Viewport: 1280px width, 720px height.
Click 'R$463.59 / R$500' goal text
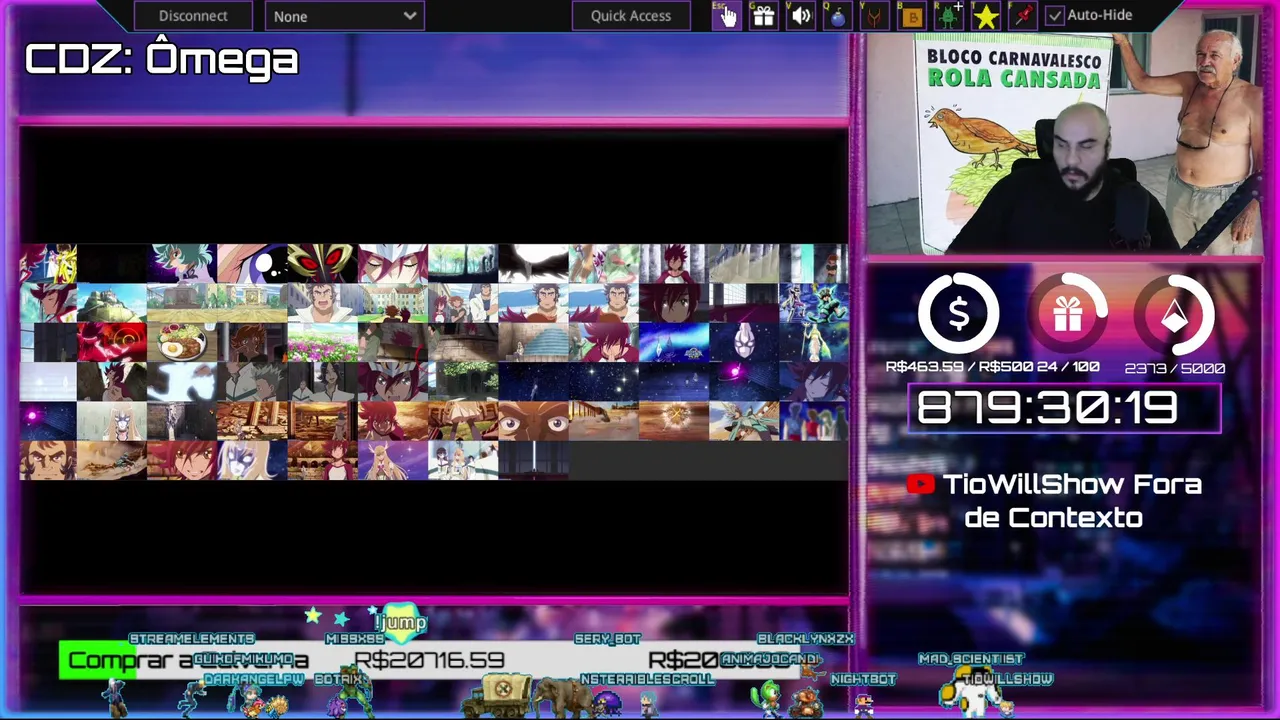click(x=958, y=367)
